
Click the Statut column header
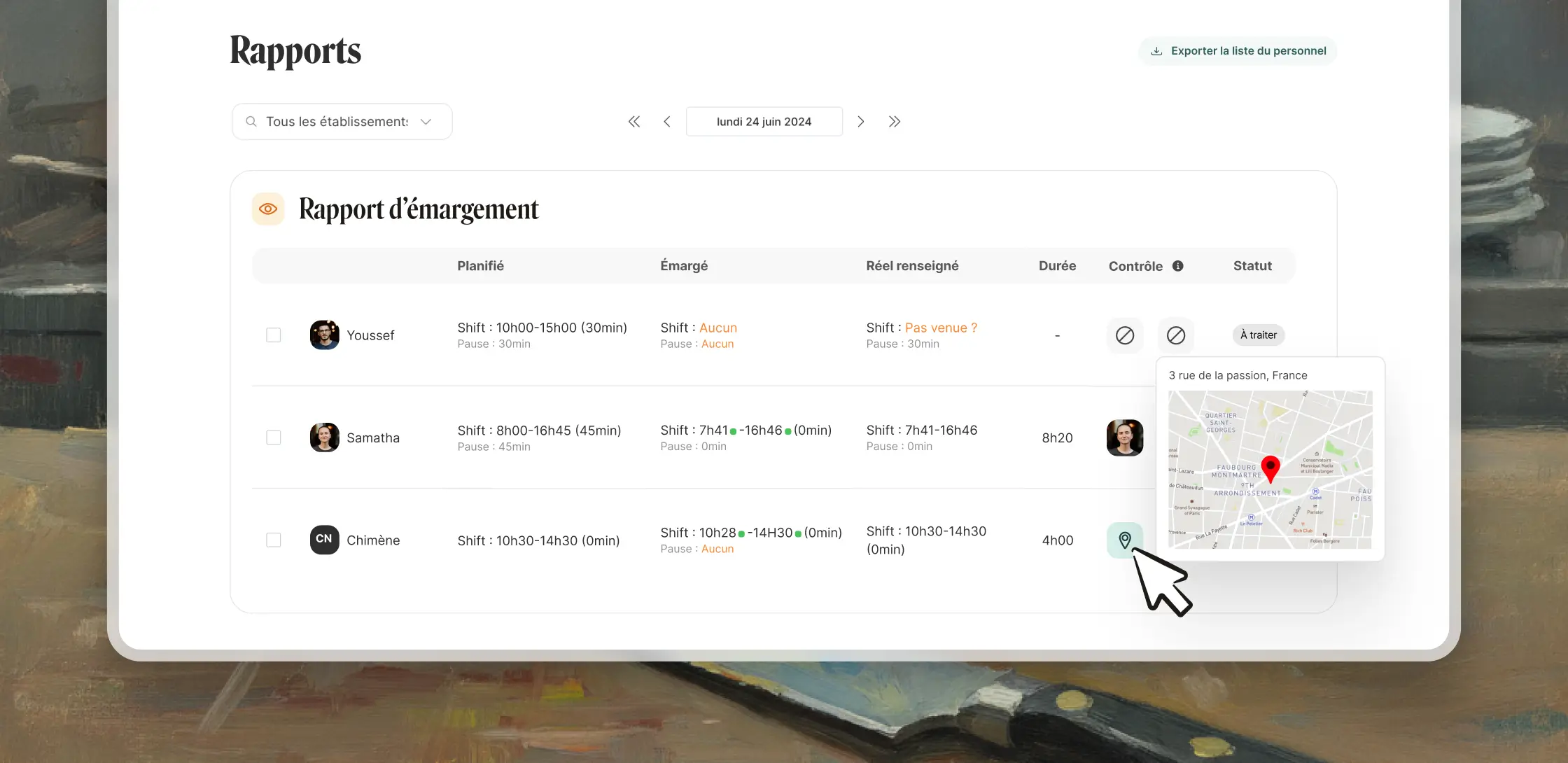(1252, 266)
